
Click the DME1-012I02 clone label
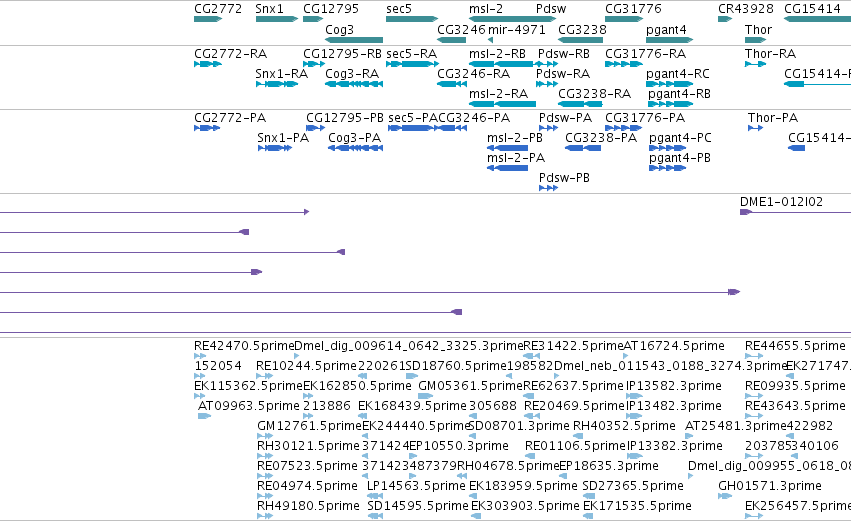click(782, 202)
